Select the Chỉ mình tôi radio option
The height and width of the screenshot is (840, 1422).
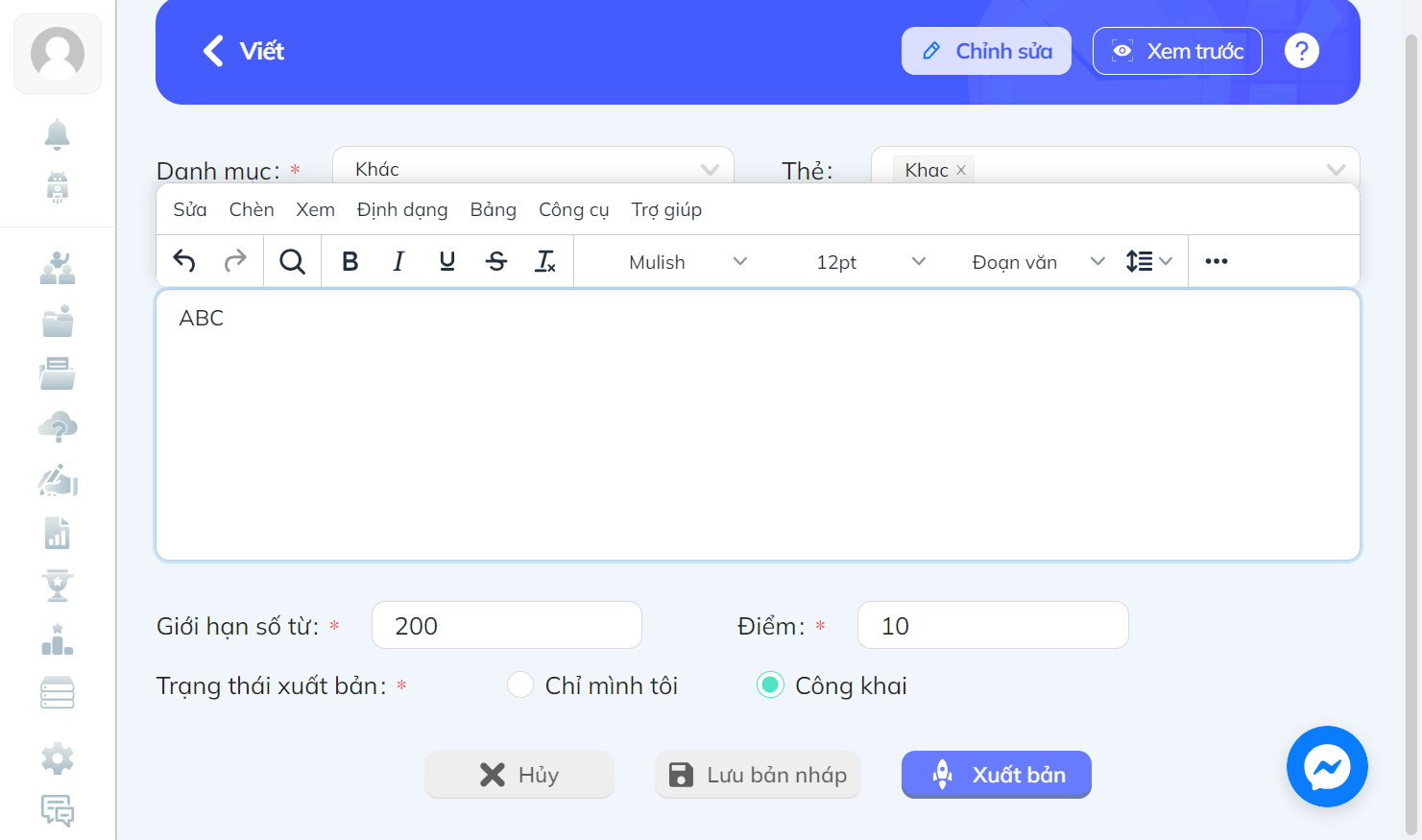(x=520, y=685)
